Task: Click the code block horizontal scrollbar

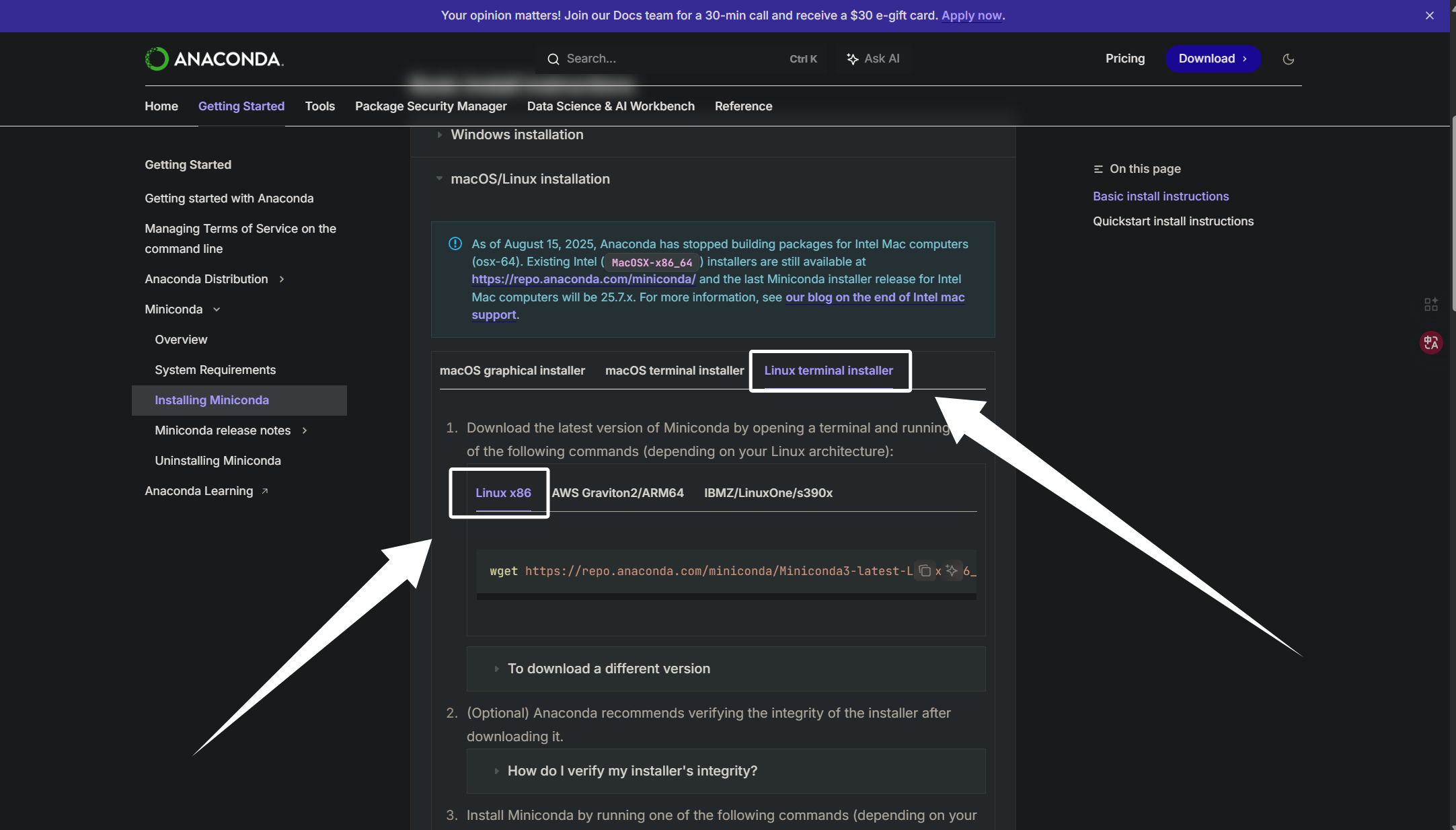Action: pyautogui.click(x=726, y=597)
